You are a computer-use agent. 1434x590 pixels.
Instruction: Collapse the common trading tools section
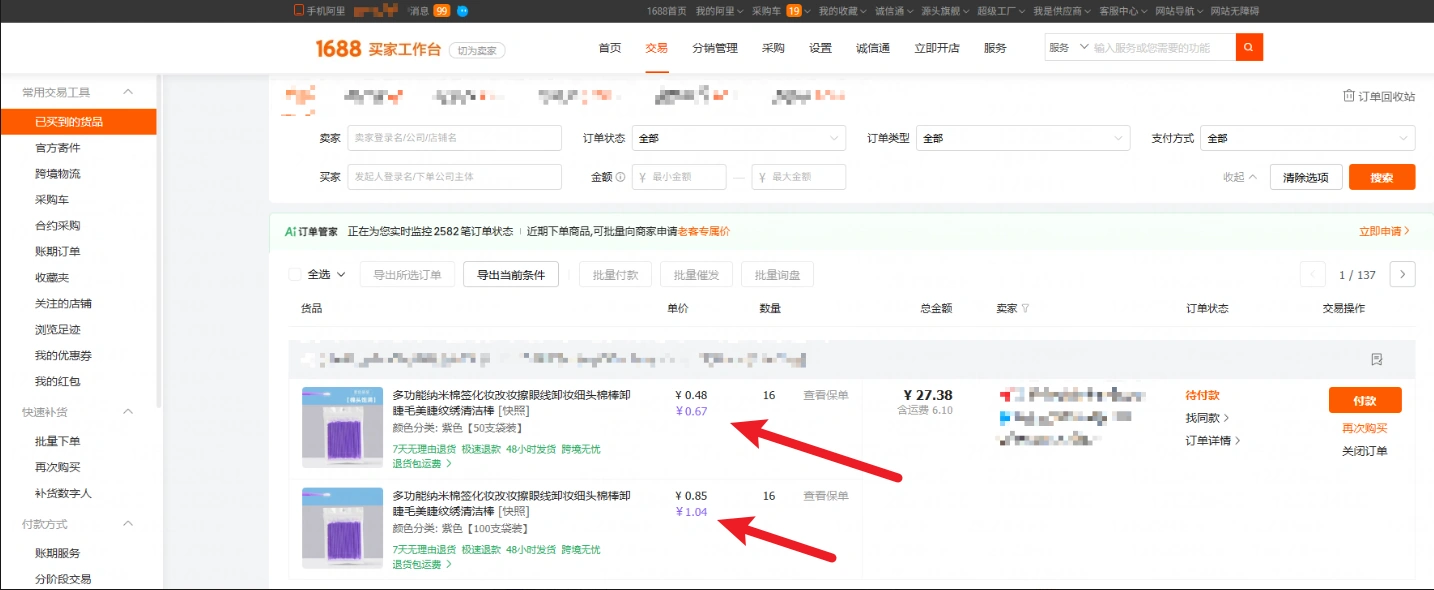click(128, 92)
